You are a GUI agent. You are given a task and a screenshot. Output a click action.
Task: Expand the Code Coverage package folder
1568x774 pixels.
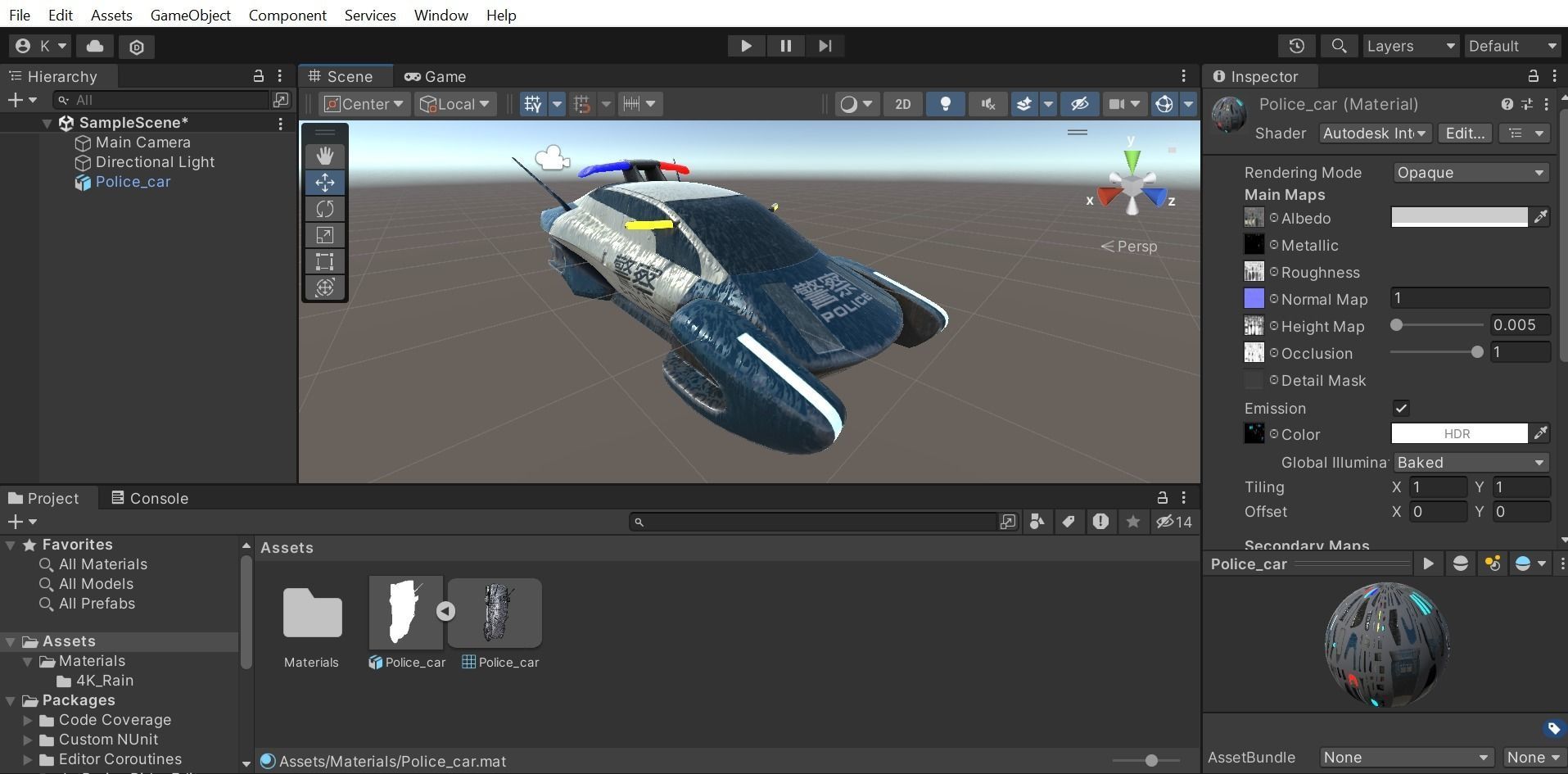[x=28, y=720]
